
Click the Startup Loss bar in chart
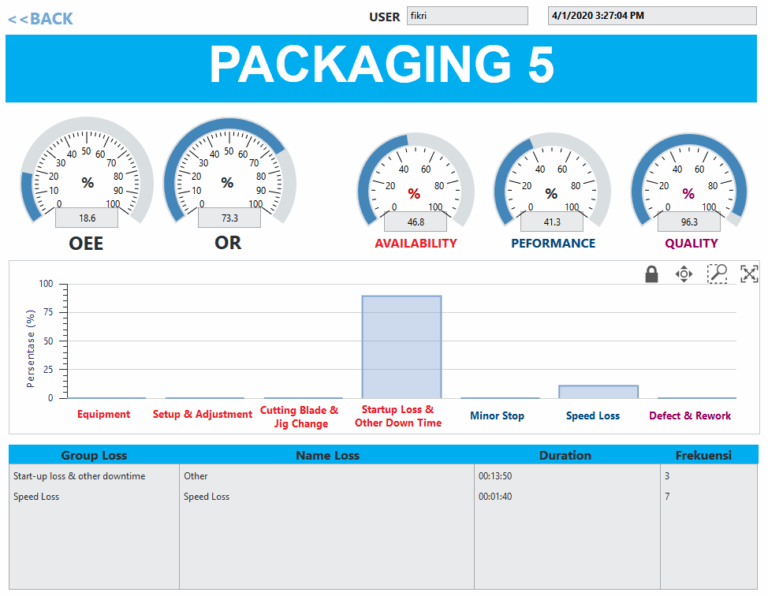click(401, 346)
